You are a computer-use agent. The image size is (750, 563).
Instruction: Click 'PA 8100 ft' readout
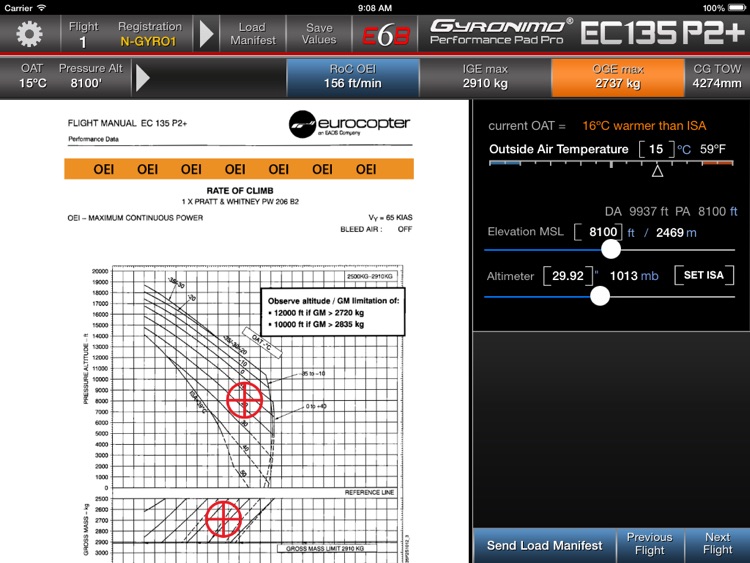pyautogui.click(x=706, y=211)
